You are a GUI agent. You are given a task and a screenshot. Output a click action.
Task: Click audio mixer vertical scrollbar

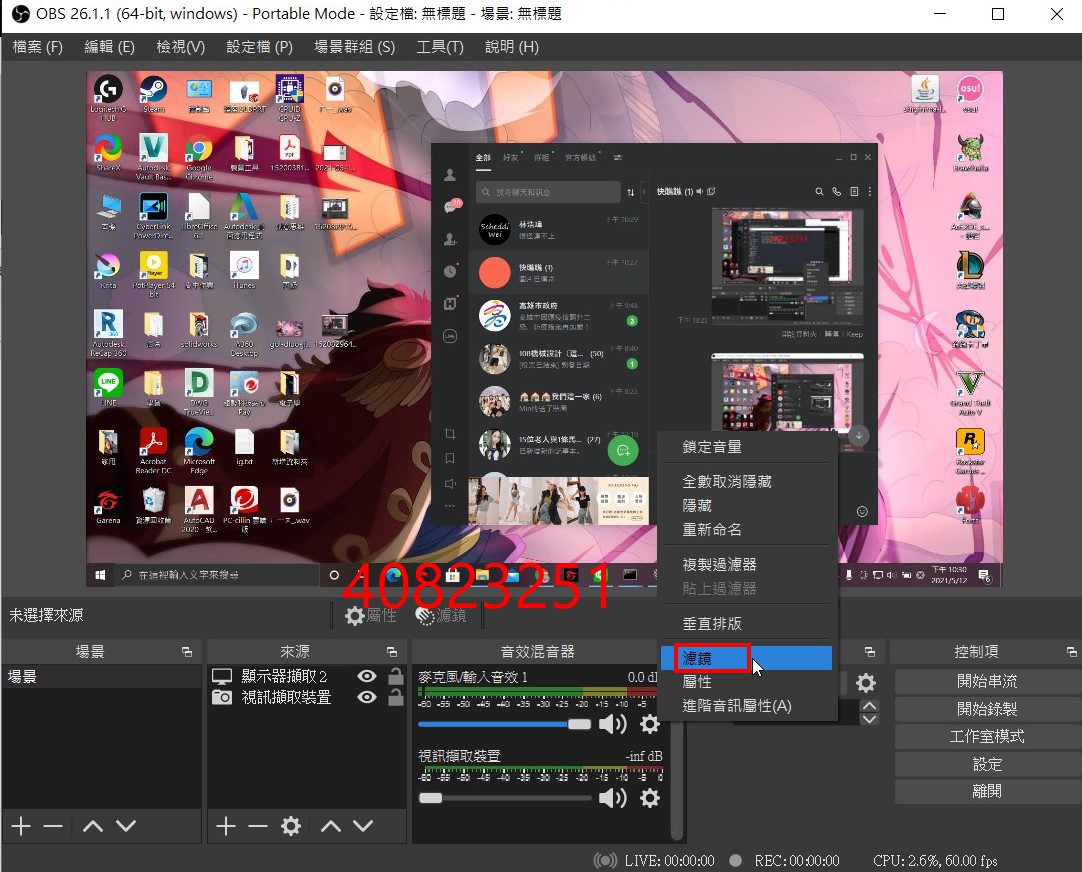[x=677, y=753]
